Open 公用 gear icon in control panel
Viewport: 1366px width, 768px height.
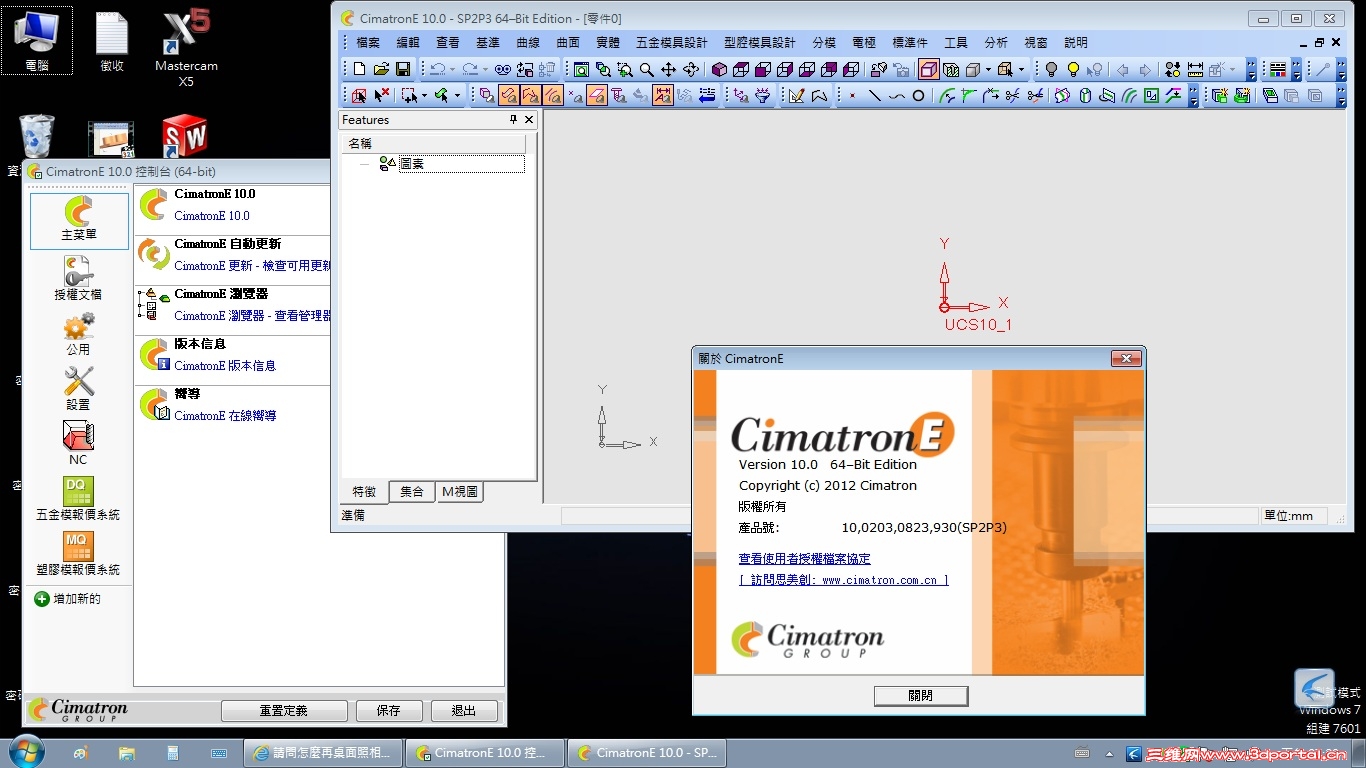click(78, 333)
